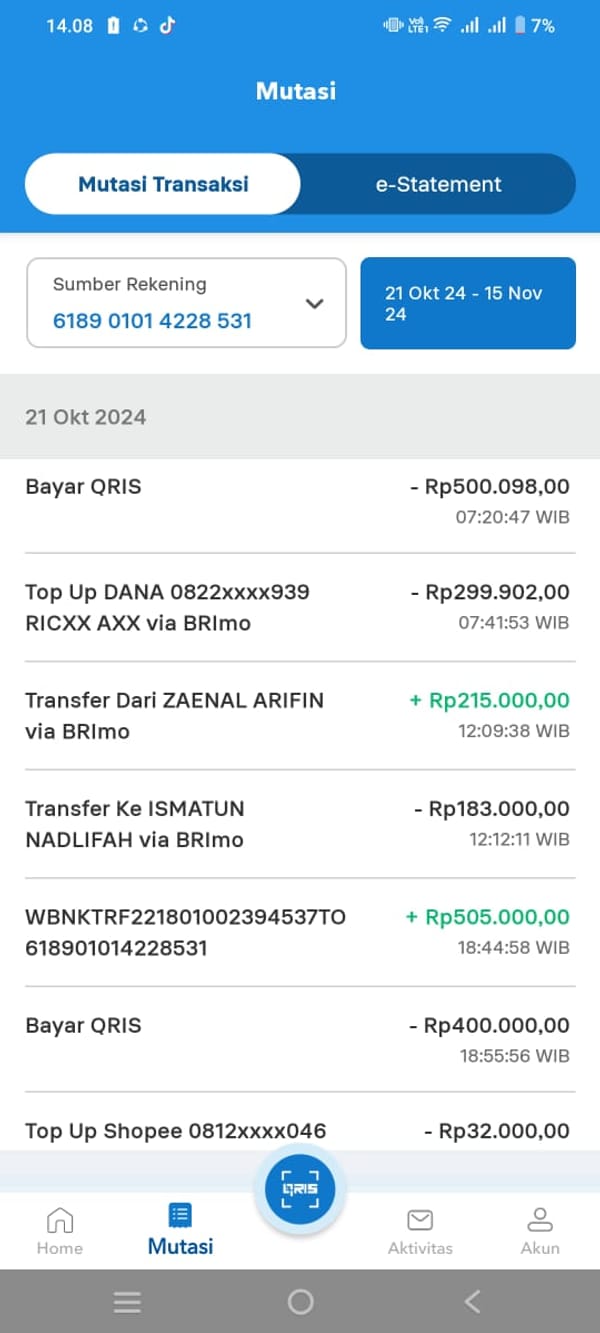Open the WBNKTRF Rp505.000,00 transaction
The height and width of the screenshot is (1333, 600).
point(300,931)
